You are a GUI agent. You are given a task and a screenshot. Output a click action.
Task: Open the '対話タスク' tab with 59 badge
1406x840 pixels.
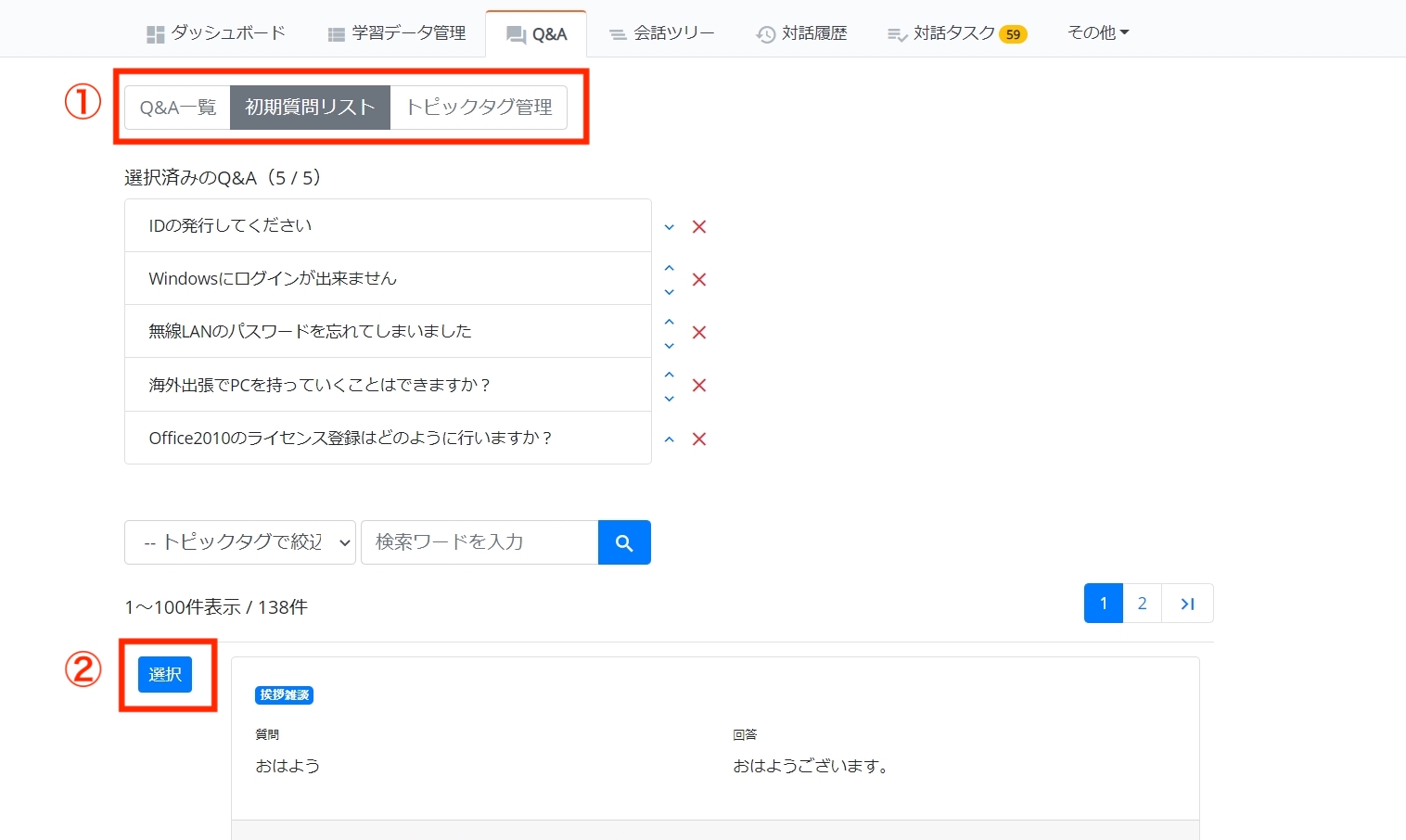[x=956, y=33]
